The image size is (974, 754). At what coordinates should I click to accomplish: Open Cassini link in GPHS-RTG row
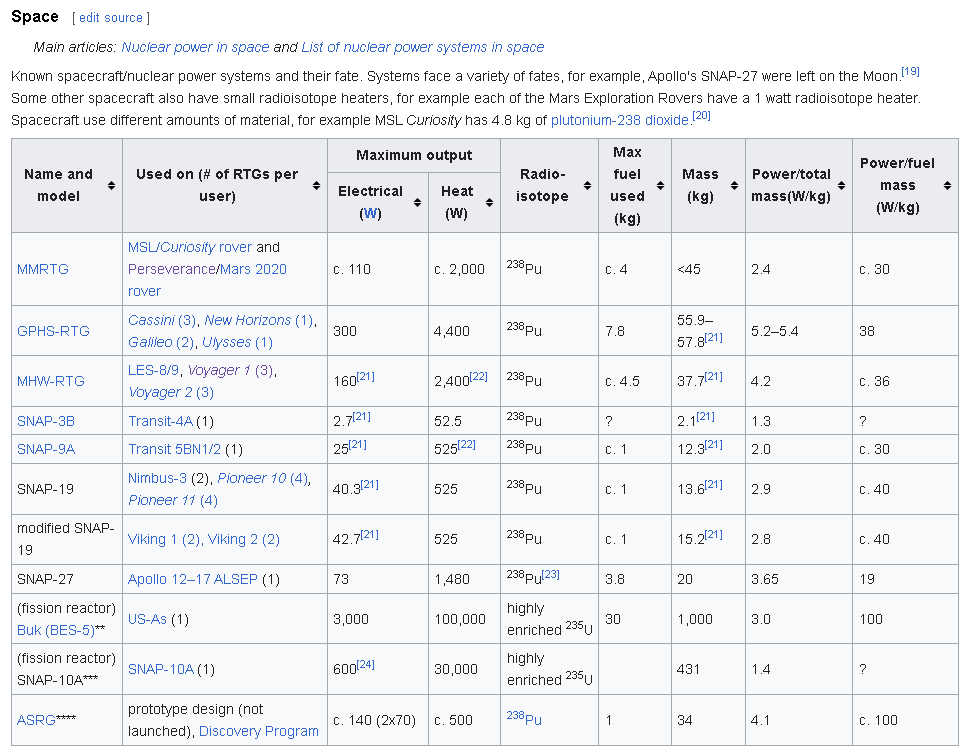click(163, 320)
